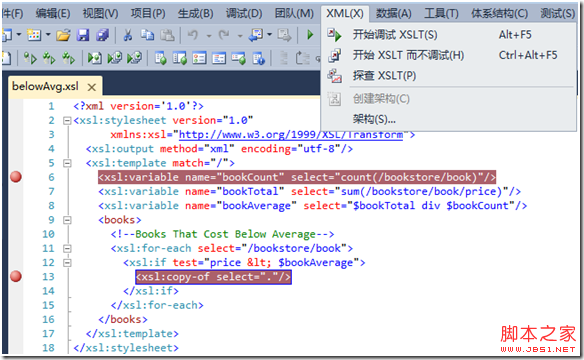
Task: Open the 项目(P) menu
Action: tap(148, 14)
